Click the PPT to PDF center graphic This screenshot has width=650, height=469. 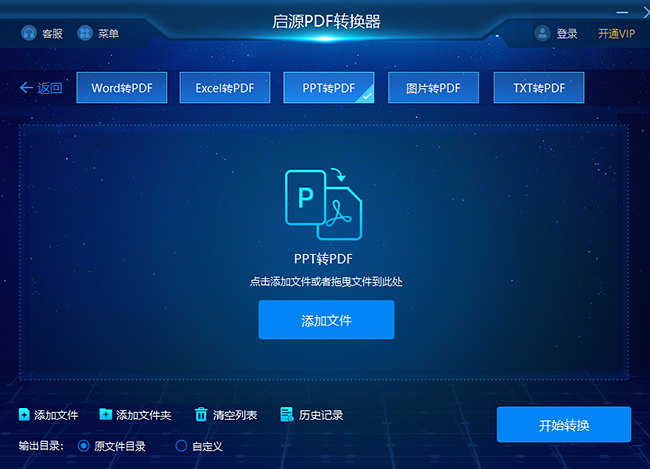(323, 204)
